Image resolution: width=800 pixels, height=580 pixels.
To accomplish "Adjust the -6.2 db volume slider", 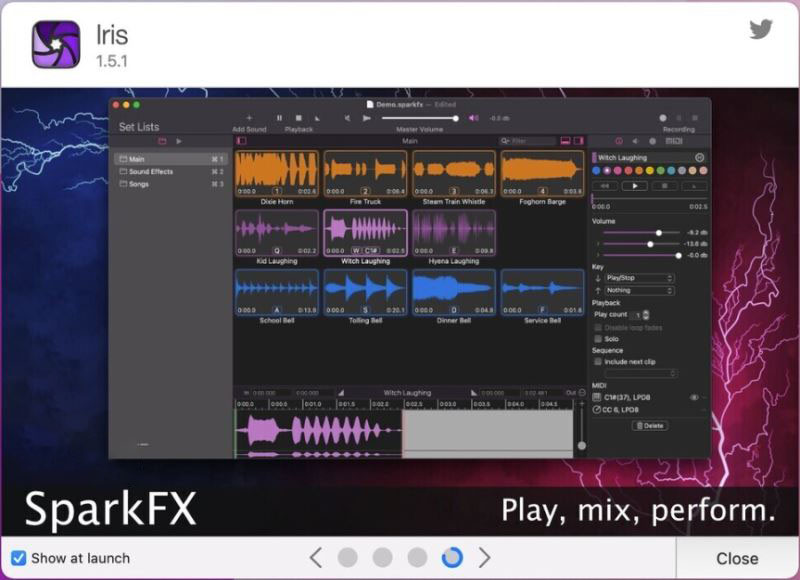I will coord(641,233).
